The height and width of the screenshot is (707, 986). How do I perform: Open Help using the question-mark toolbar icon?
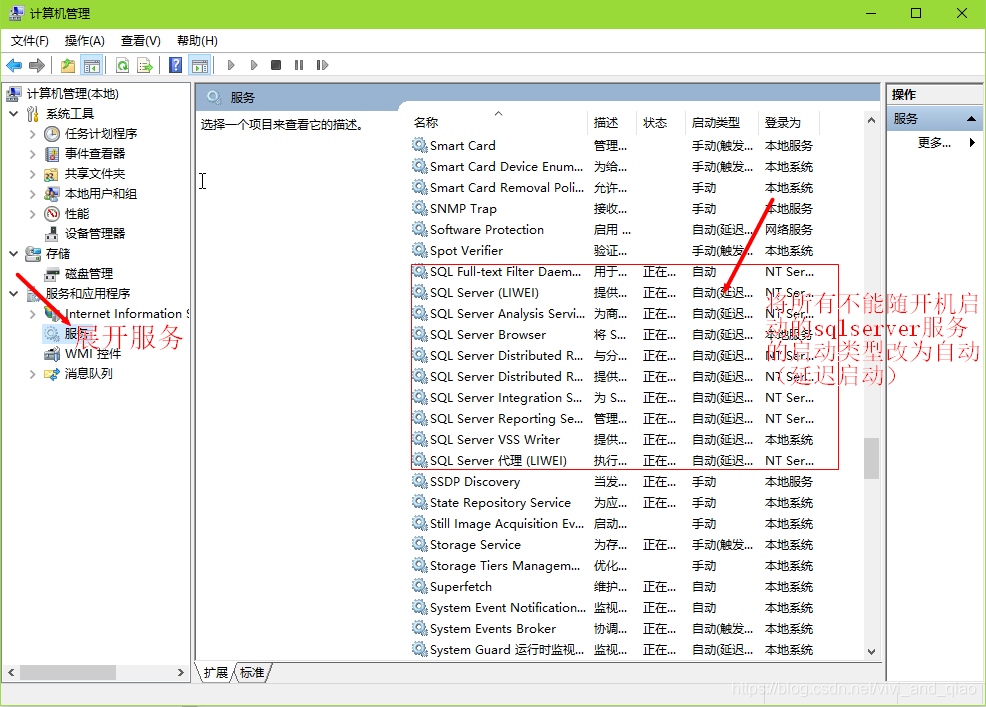(x=175, y=65)
